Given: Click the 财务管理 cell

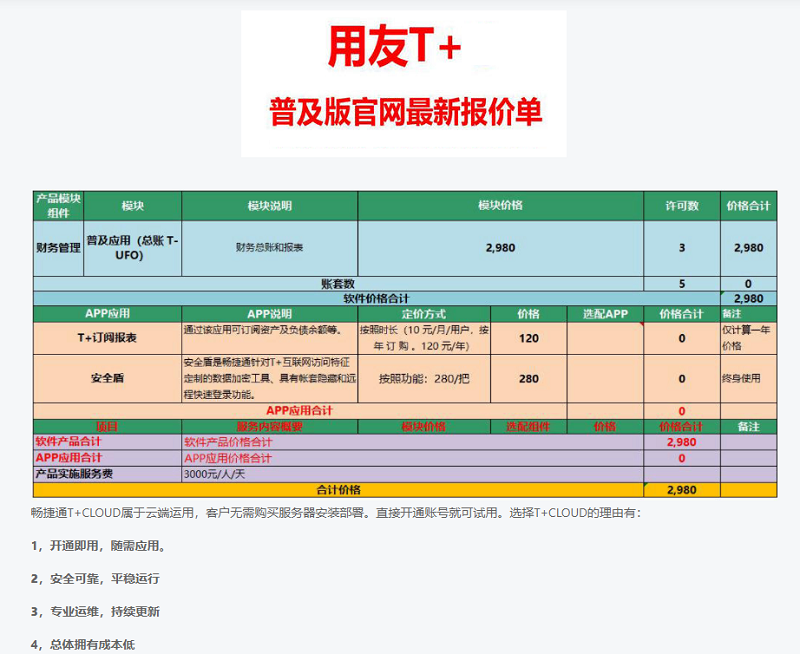Looking at the screenshot, I should pos(58,248).
